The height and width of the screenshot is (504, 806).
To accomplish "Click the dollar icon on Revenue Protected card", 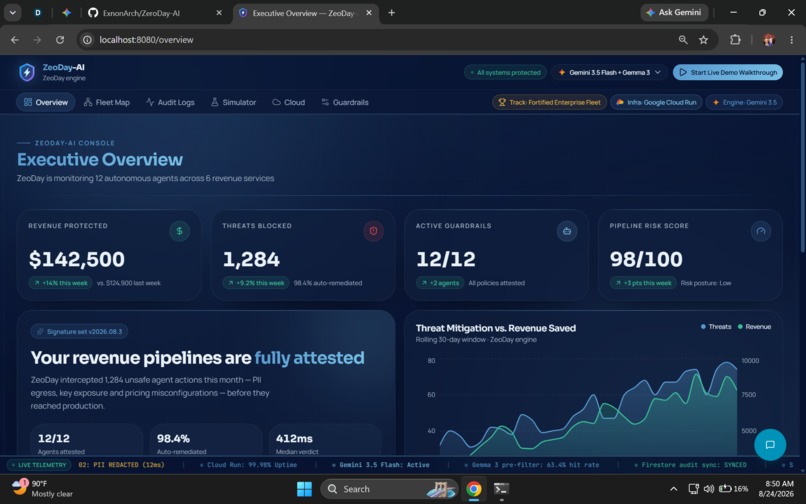I will tap(179, 231).
